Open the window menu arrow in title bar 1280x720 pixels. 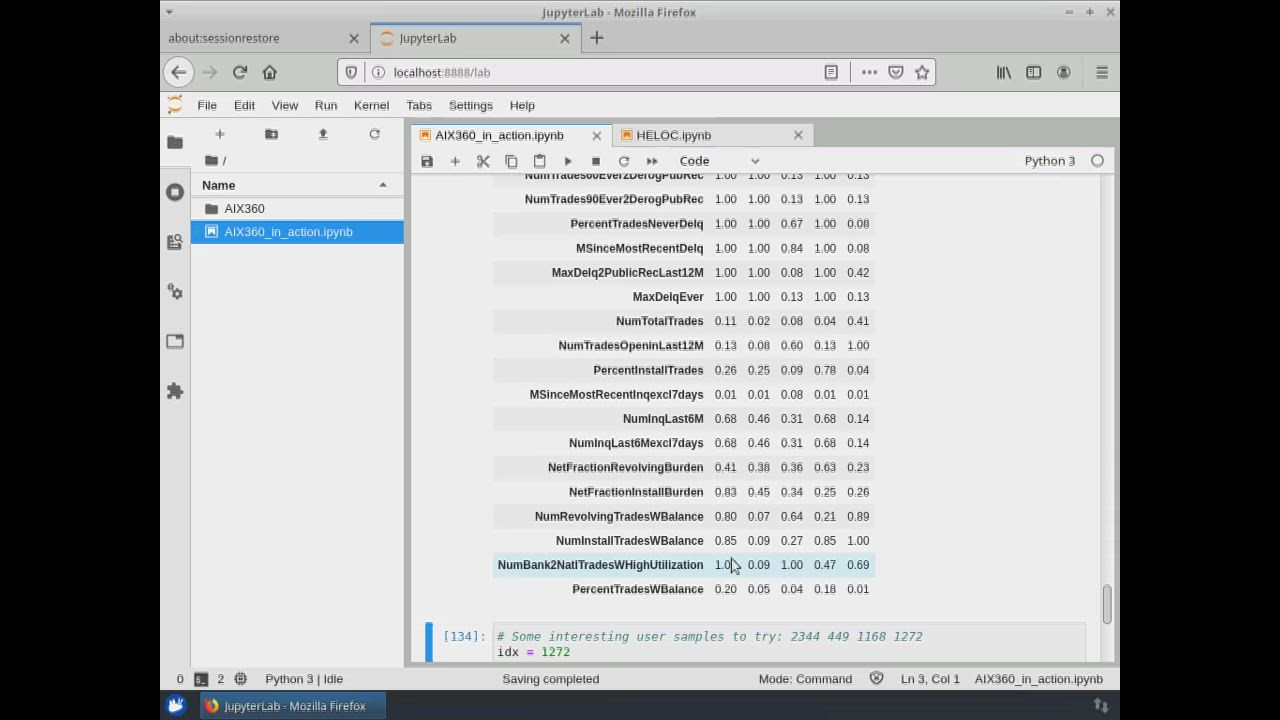click(x=169, y=12)
